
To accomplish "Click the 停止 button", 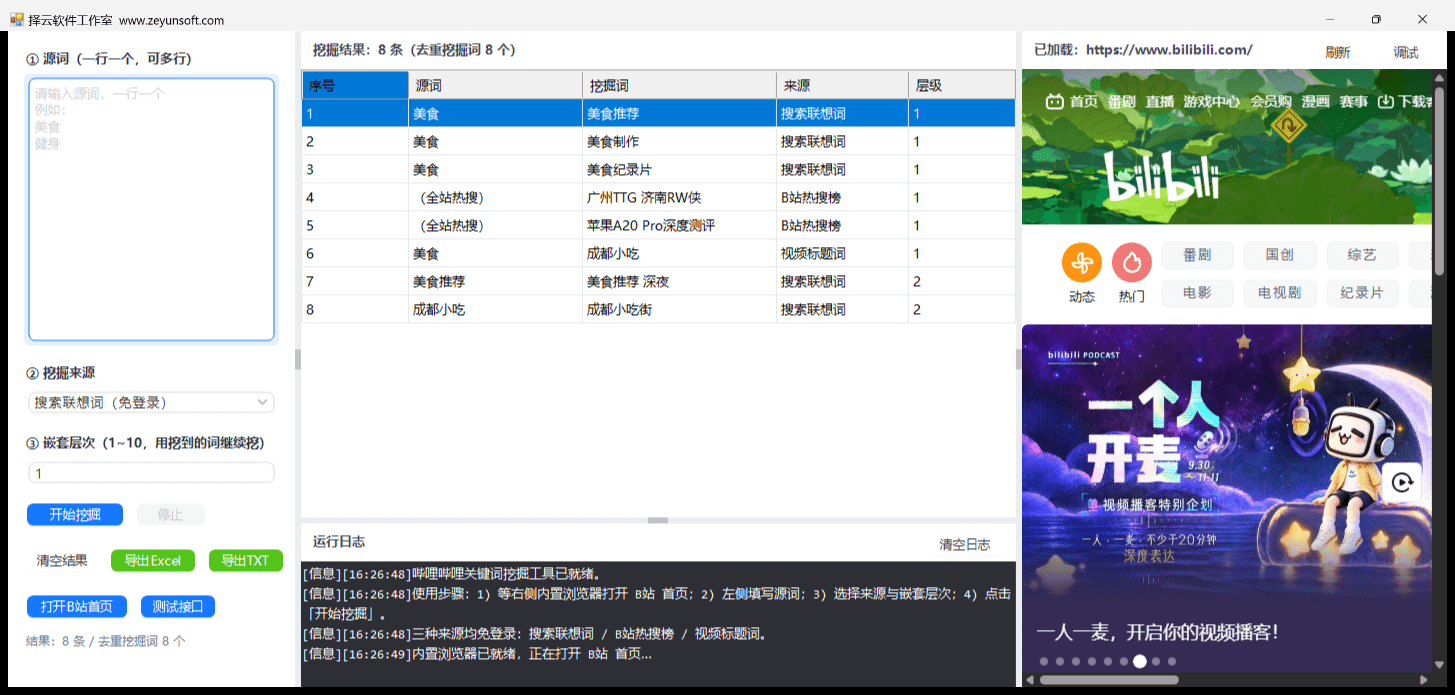I will coord(170,514).
